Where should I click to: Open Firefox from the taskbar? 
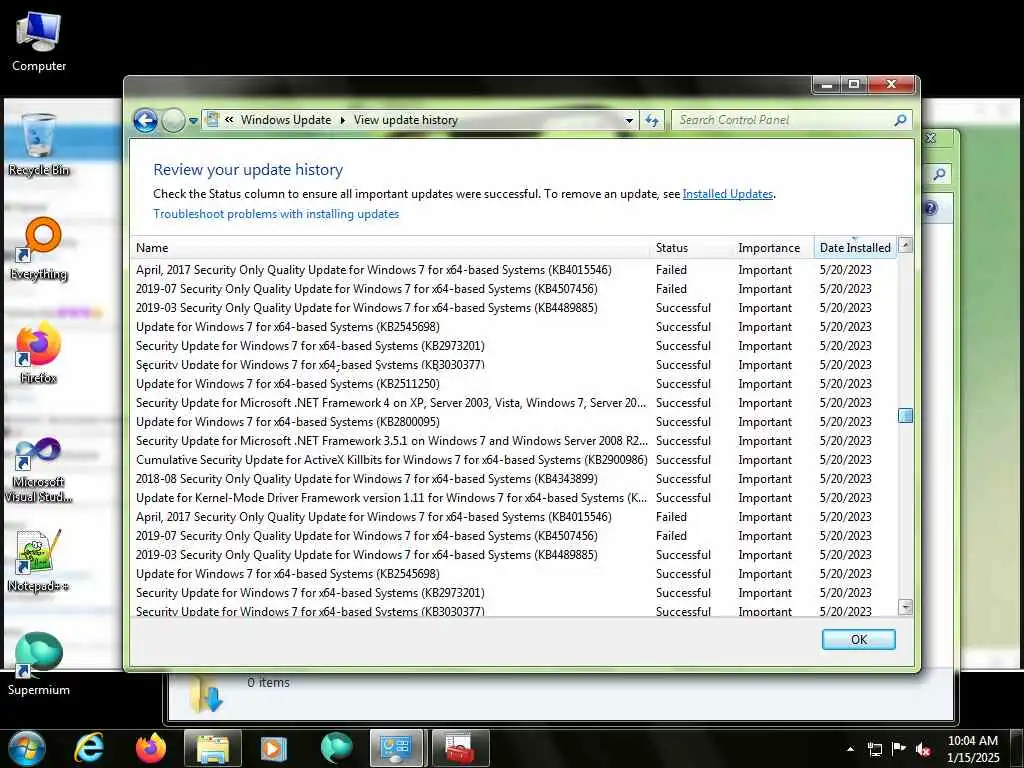point(151,748)
